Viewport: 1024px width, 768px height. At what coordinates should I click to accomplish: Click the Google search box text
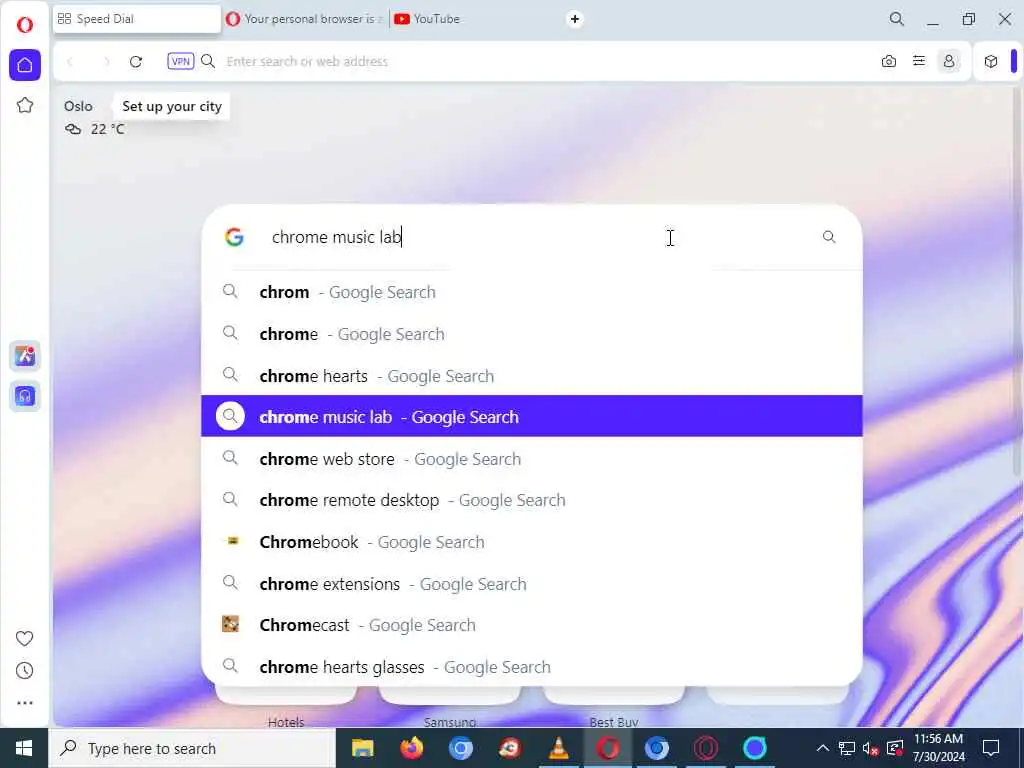coord(336,237)
